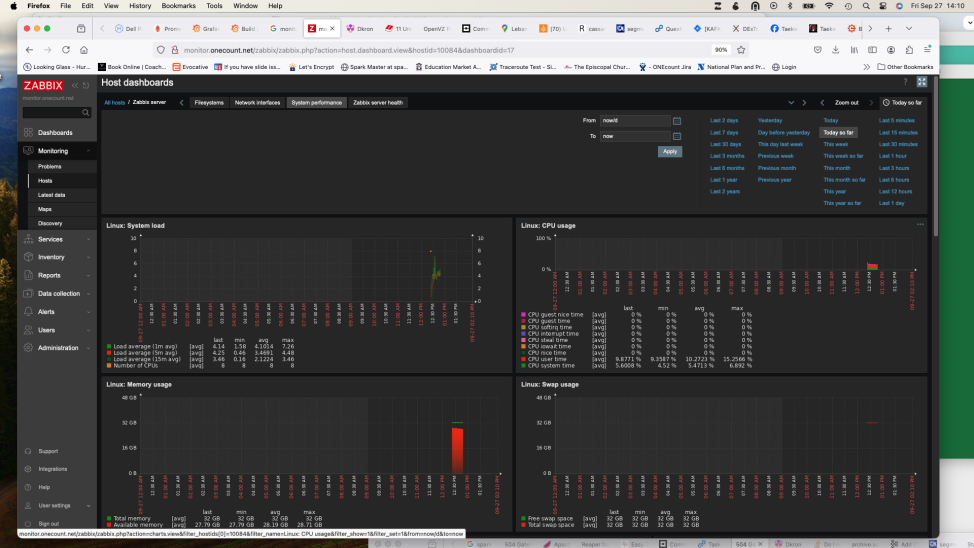
Task: Open the help question mark icon
Action: point(905,82)
